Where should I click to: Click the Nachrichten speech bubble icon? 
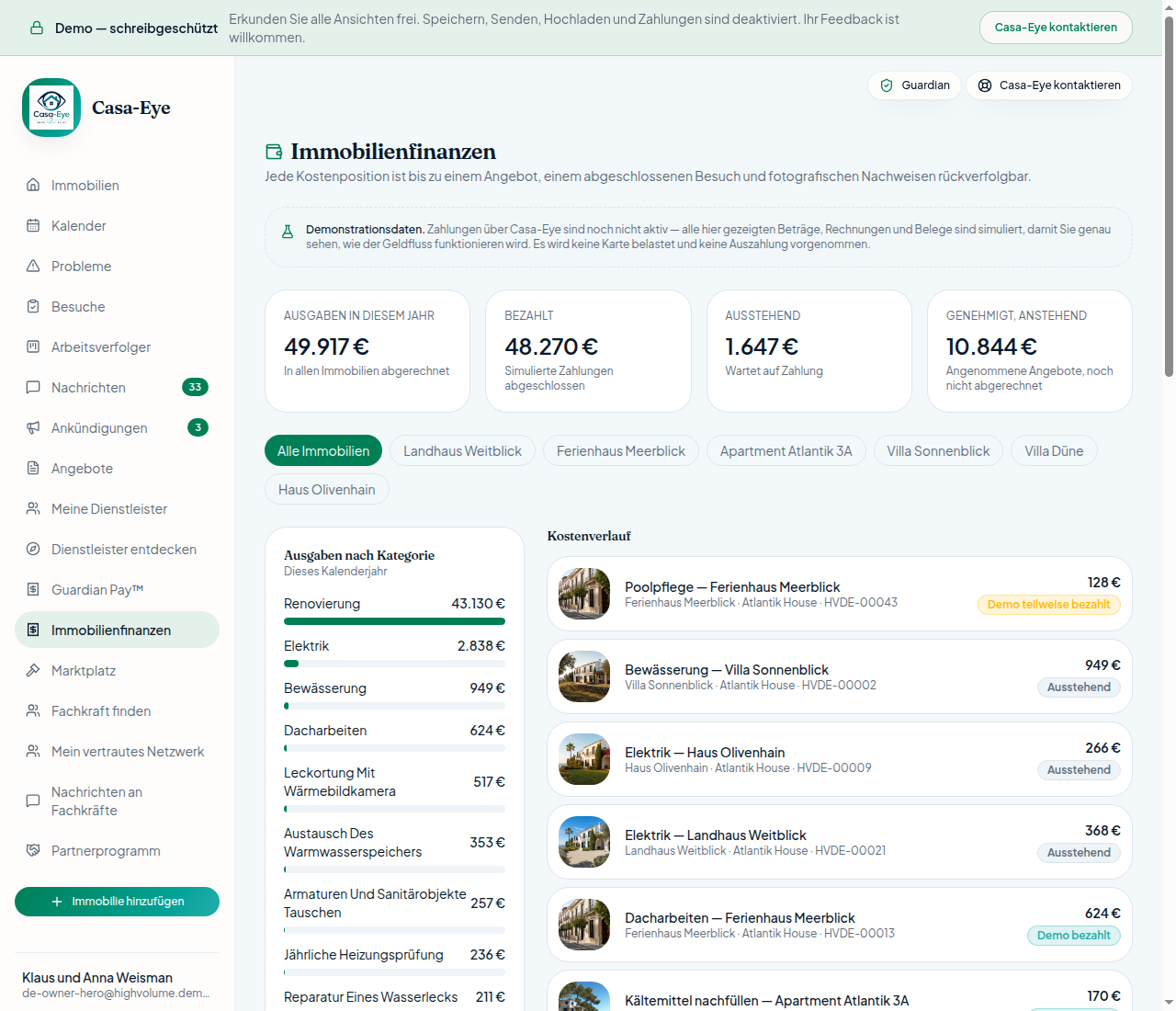(x=33, y=387)
